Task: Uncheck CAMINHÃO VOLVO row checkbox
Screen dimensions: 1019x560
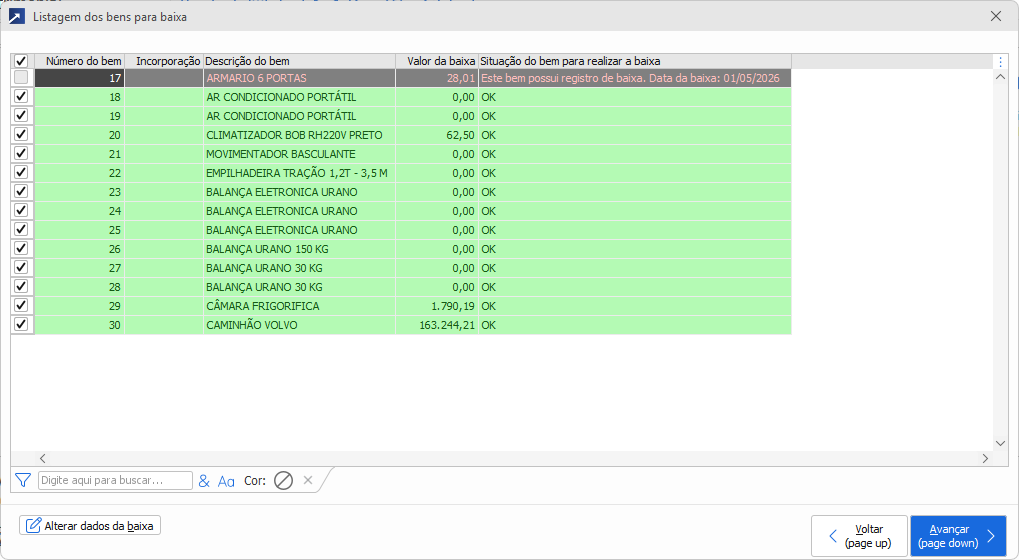Action: click(21, 324)
